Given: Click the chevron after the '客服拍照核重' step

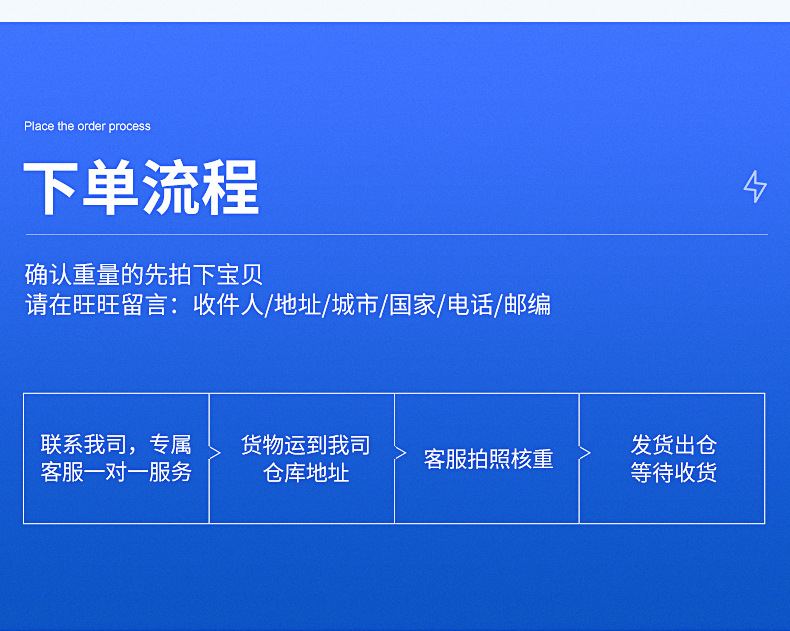Looking at the screenshot, I should coord(584,453).
